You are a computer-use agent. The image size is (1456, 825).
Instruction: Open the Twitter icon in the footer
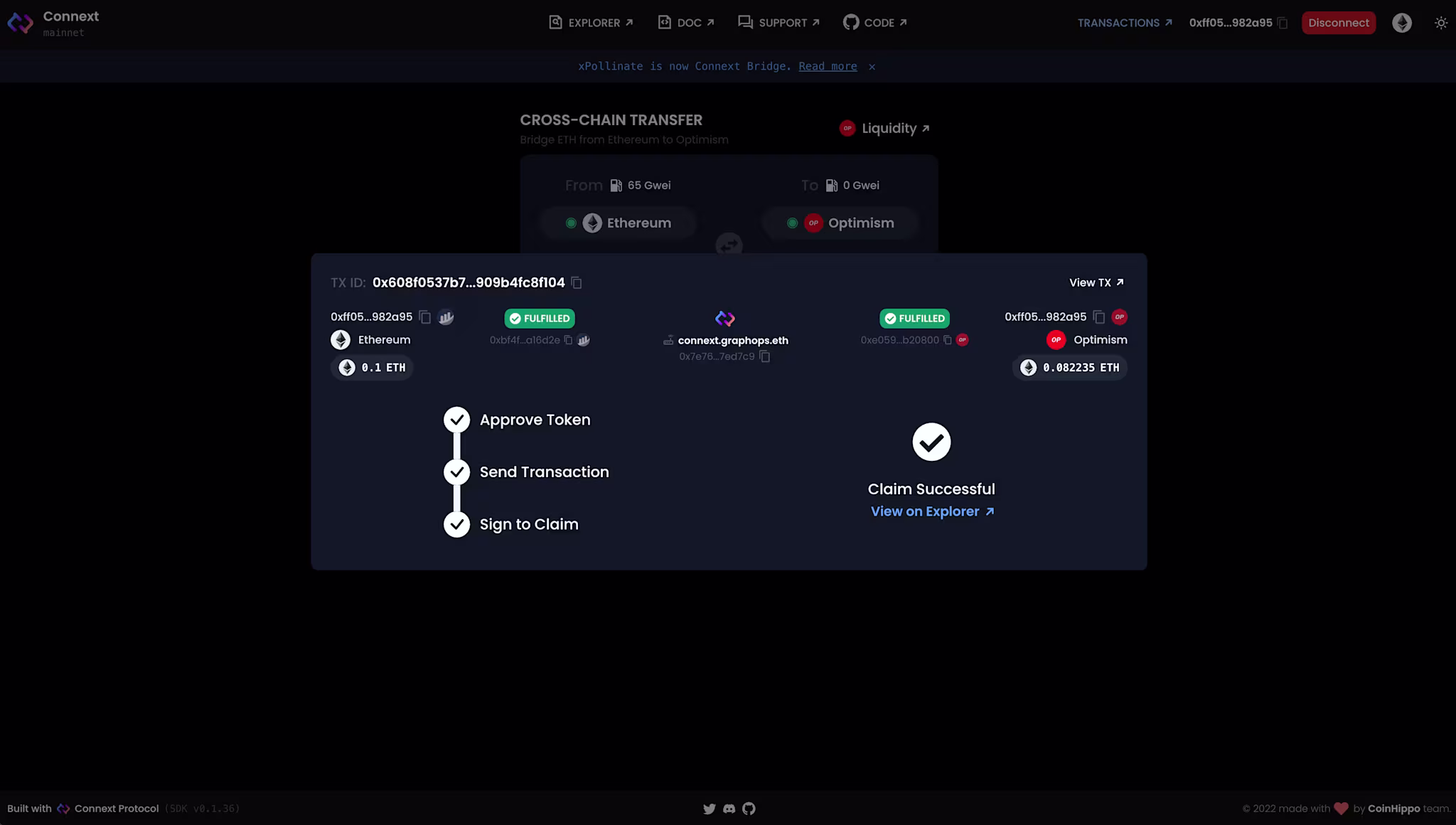(x=709, y=809)
